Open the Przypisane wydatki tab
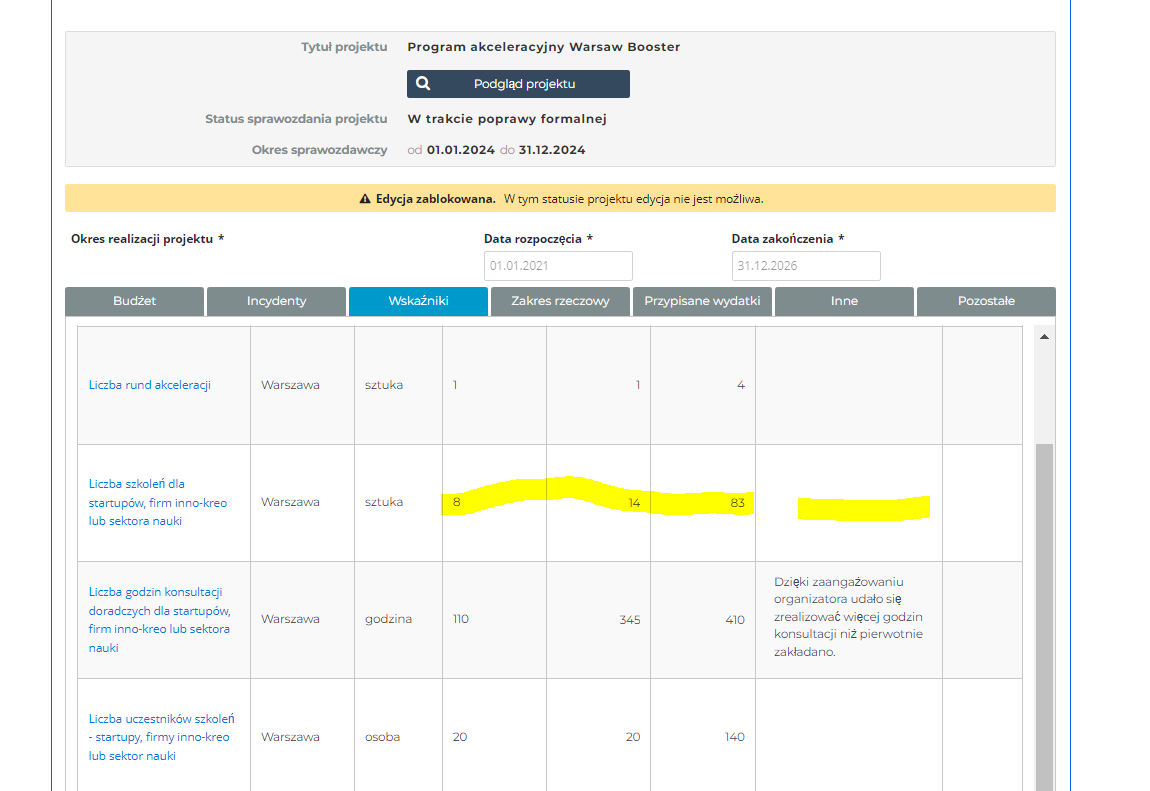Screen dimensions: 1150x791 (702, 301)
